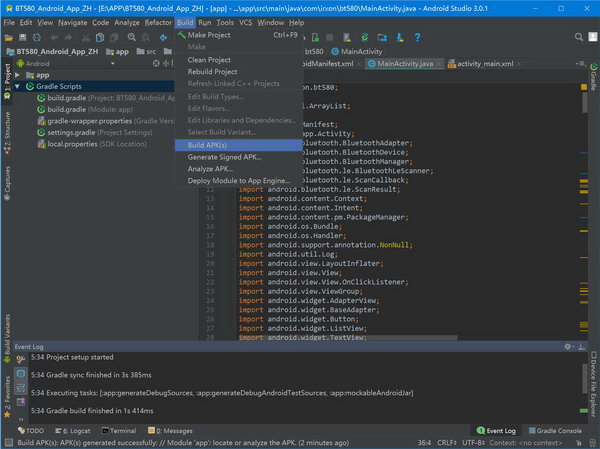Image resolution: width=600 pixels, height=449 pixels.
Task: Open the Terminal tool window button
Action: point(119,431)
